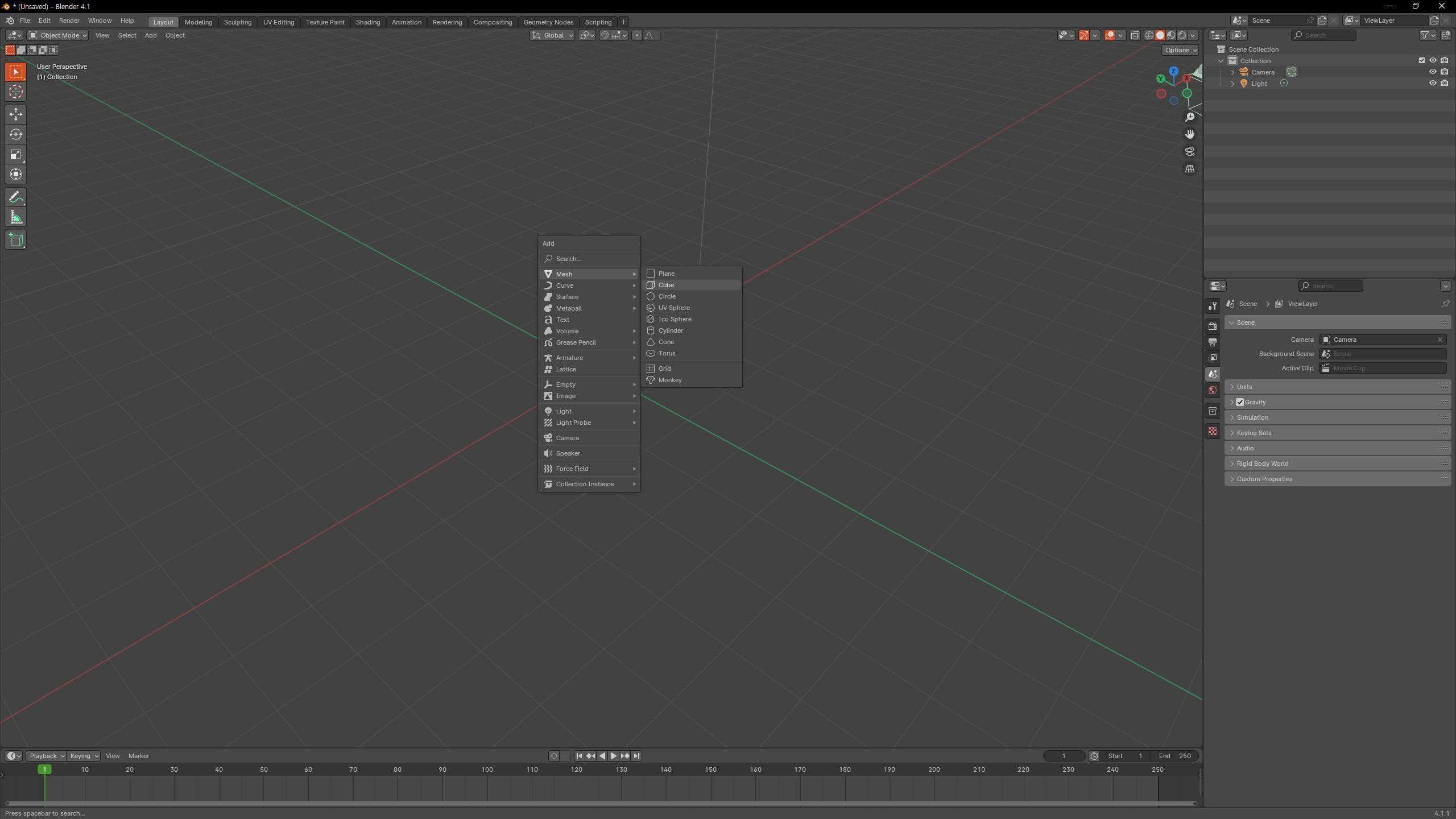This screenshot has height=819, width=1456.
Task: Toggle camera view icon
Action: point(1189,151)
